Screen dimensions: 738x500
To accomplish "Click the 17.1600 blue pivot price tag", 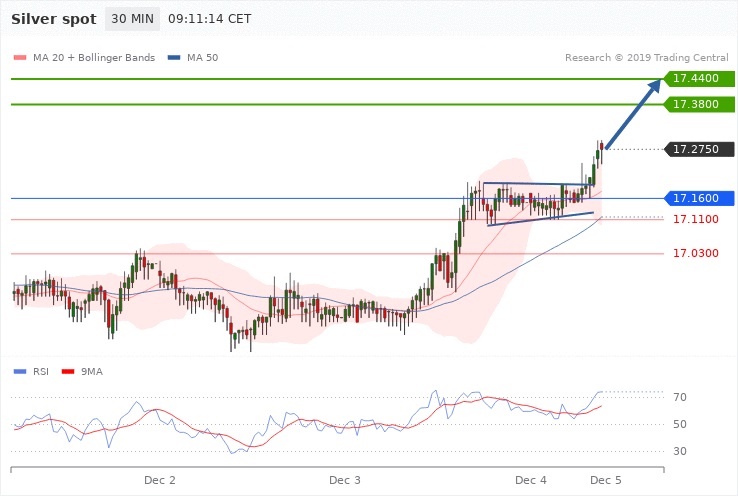I will coord(699,198).
